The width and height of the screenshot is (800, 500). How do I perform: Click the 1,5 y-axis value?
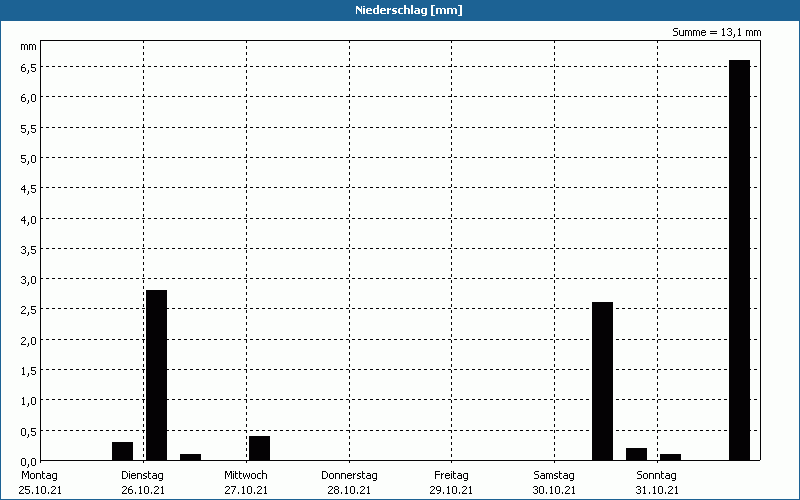click(29, 371)
